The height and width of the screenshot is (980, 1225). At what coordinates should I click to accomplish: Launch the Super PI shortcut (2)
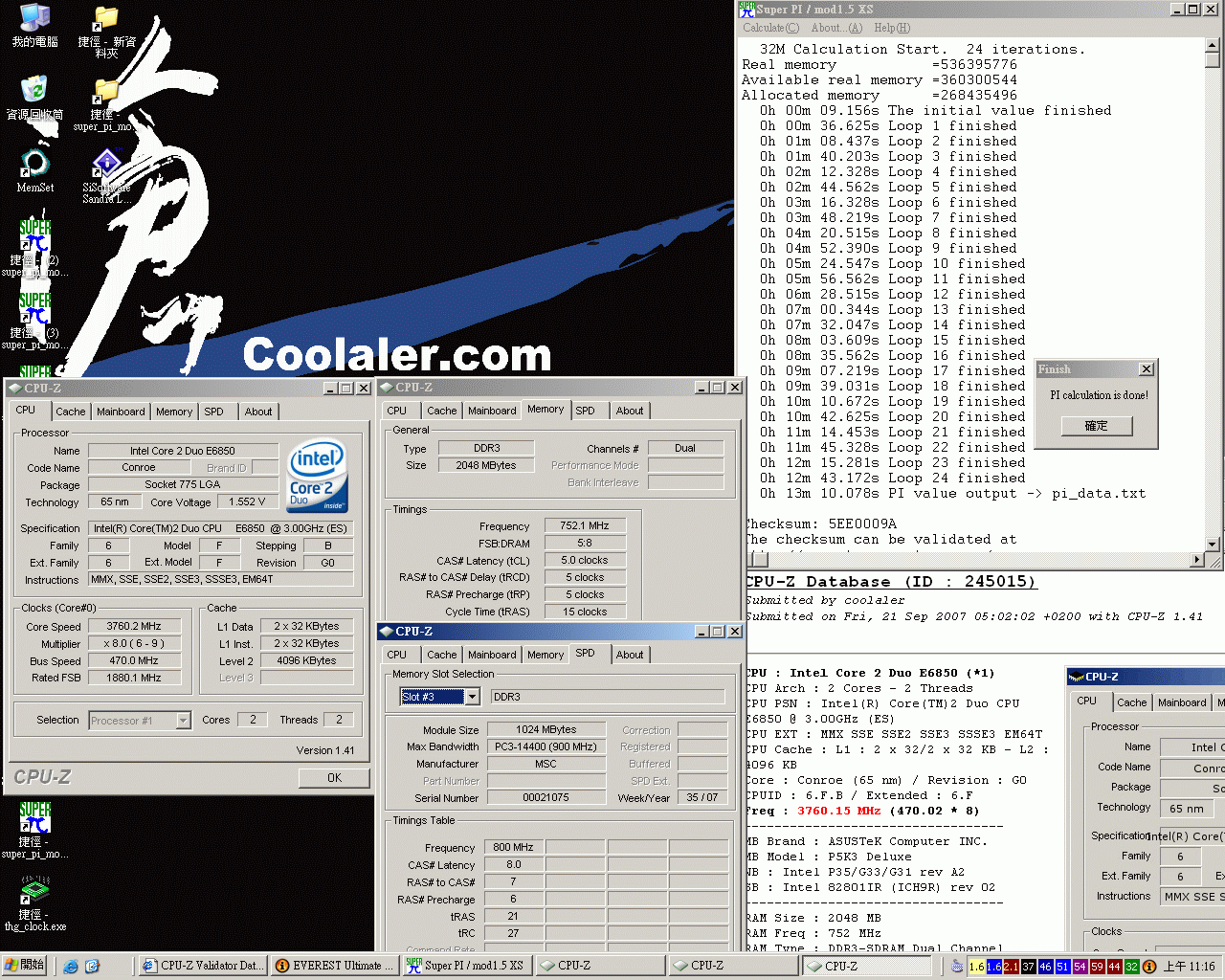pos(34,248)
